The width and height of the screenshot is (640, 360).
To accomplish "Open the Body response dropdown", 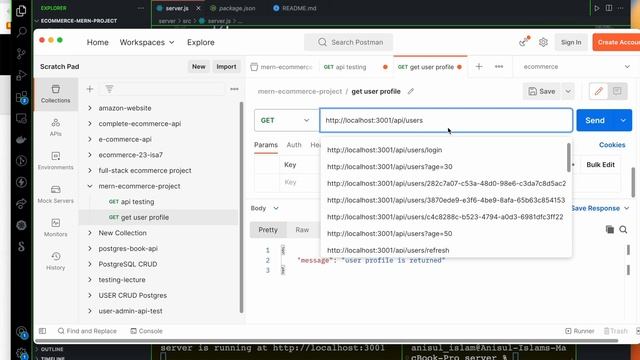I will pyautogui.click(x=264, y=208).
